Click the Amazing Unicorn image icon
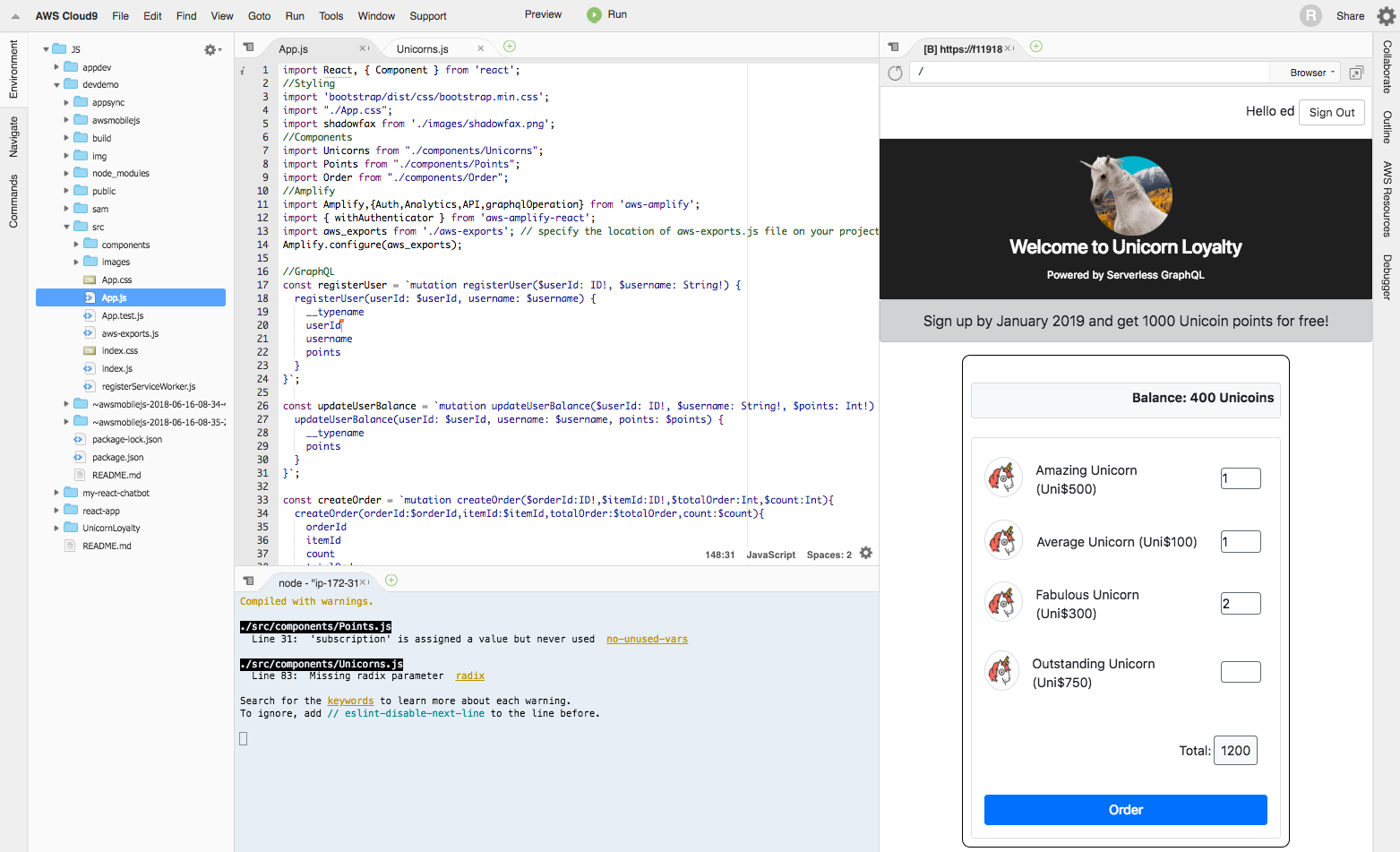Screen dimensions: 1400x852 point(1003,477)
